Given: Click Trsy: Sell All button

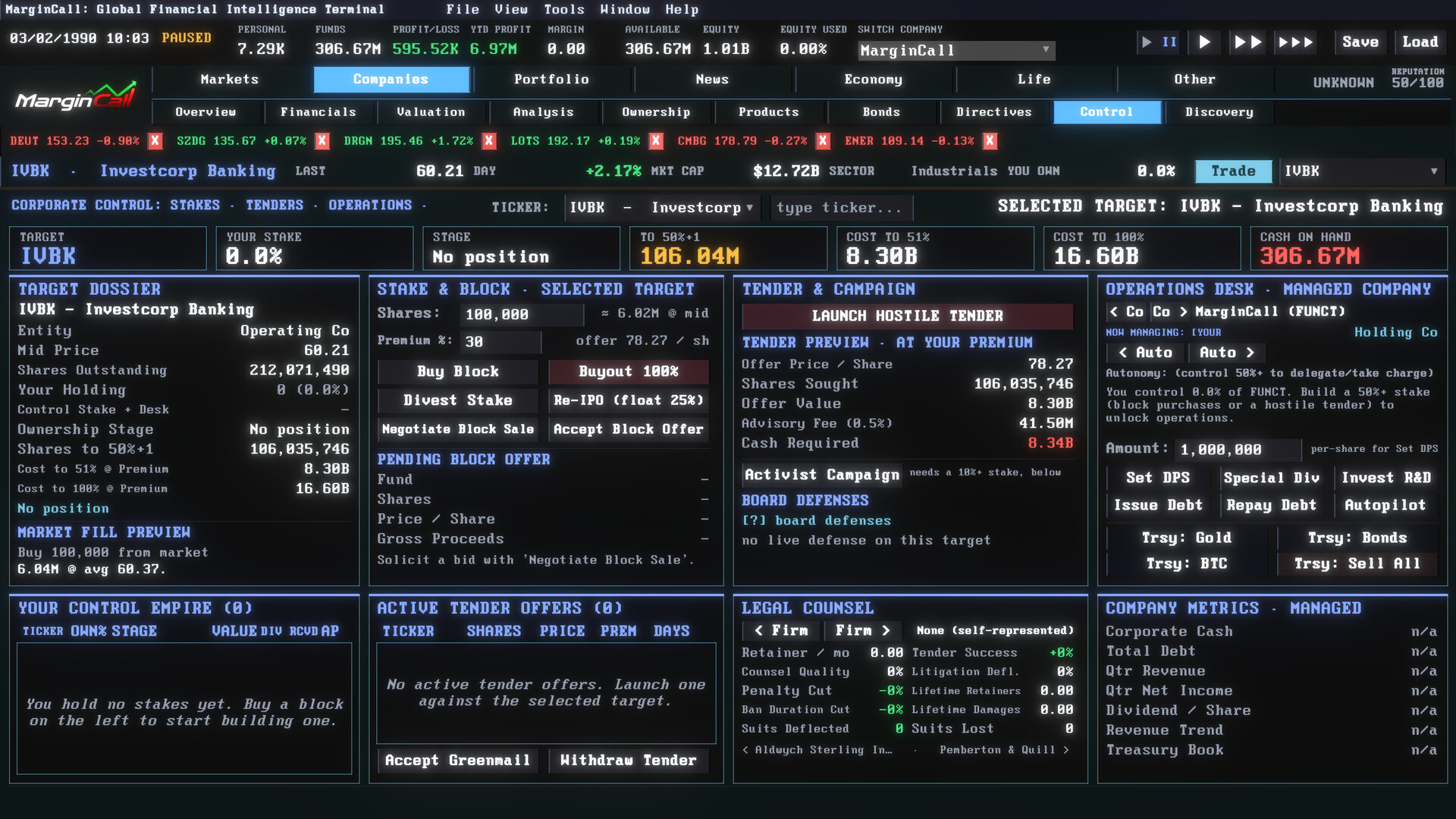Looking at the screenshot, I should coord(1357,564).
